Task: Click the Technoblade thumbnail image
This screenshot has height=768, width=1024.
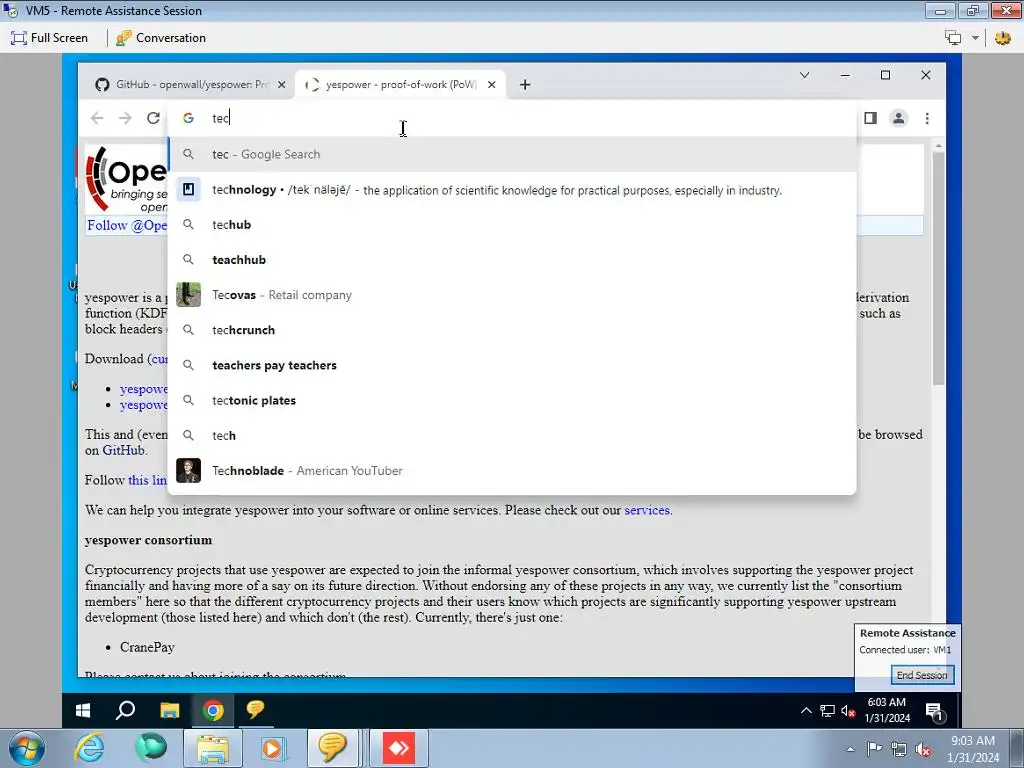Action: click(188, 471)
